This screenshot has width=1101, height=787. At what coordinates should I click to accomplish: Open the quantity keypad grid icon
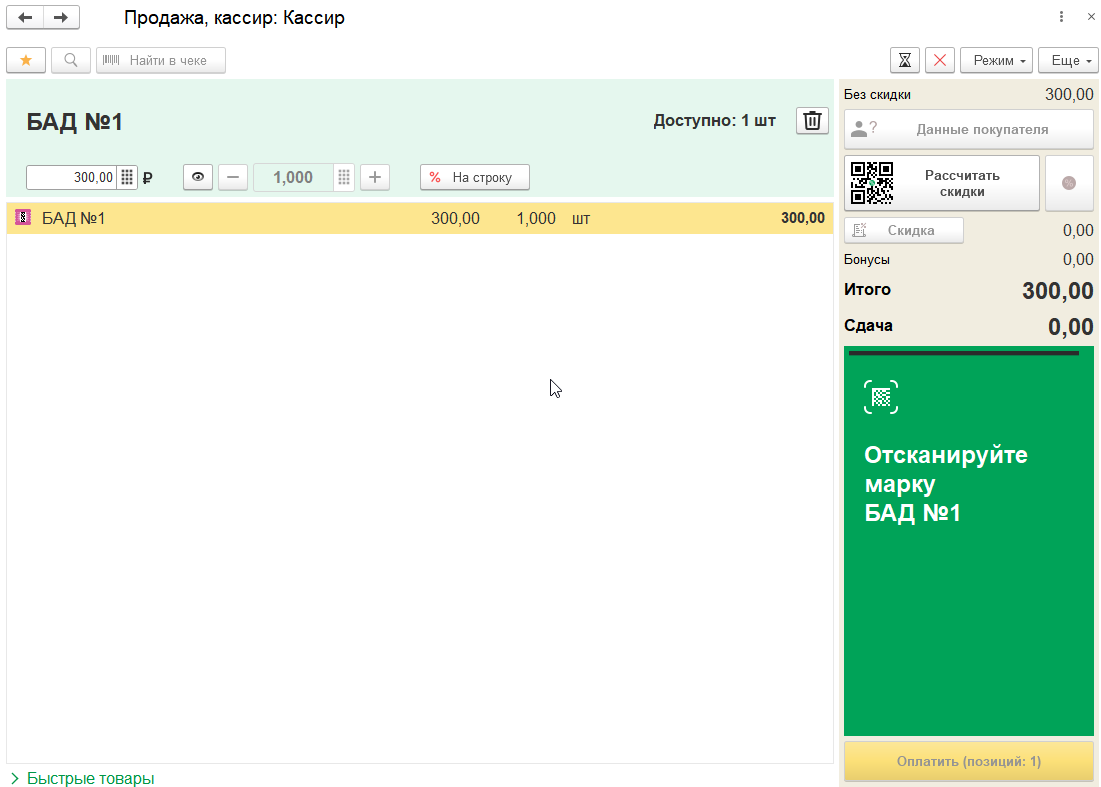click(343, 177)
